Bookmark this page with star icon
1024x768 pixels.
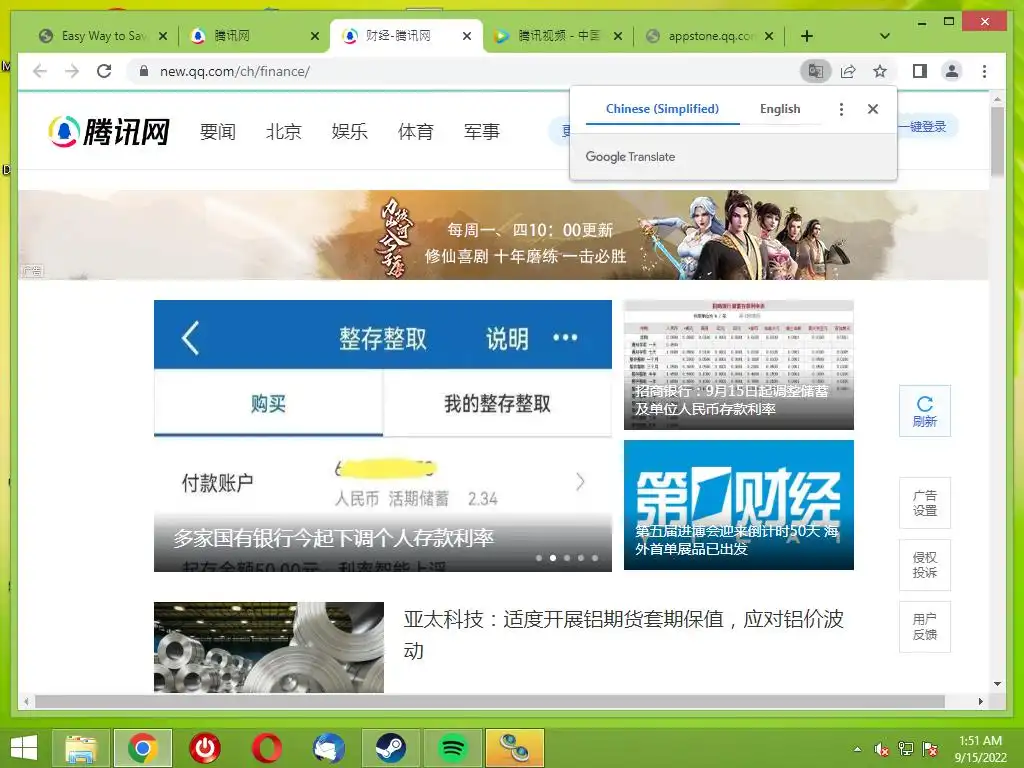tap(880, 71)
